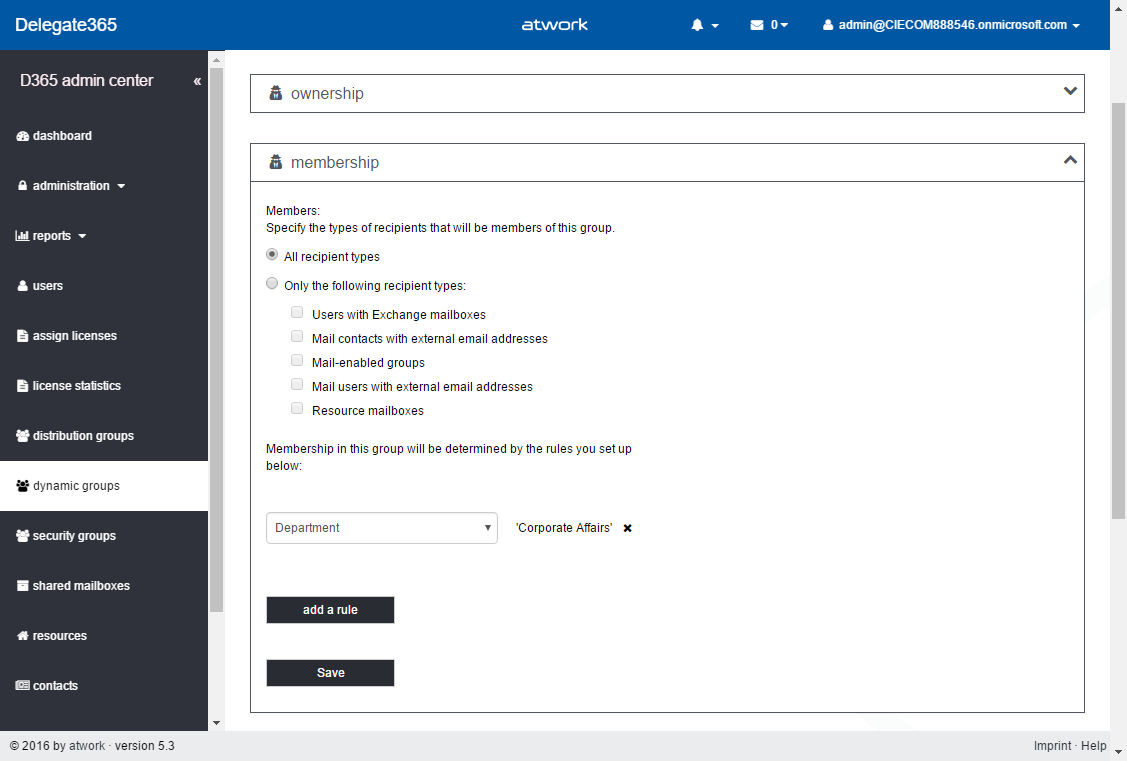
Task: Expand the ownership section
Action: [x=1070, y=92]
